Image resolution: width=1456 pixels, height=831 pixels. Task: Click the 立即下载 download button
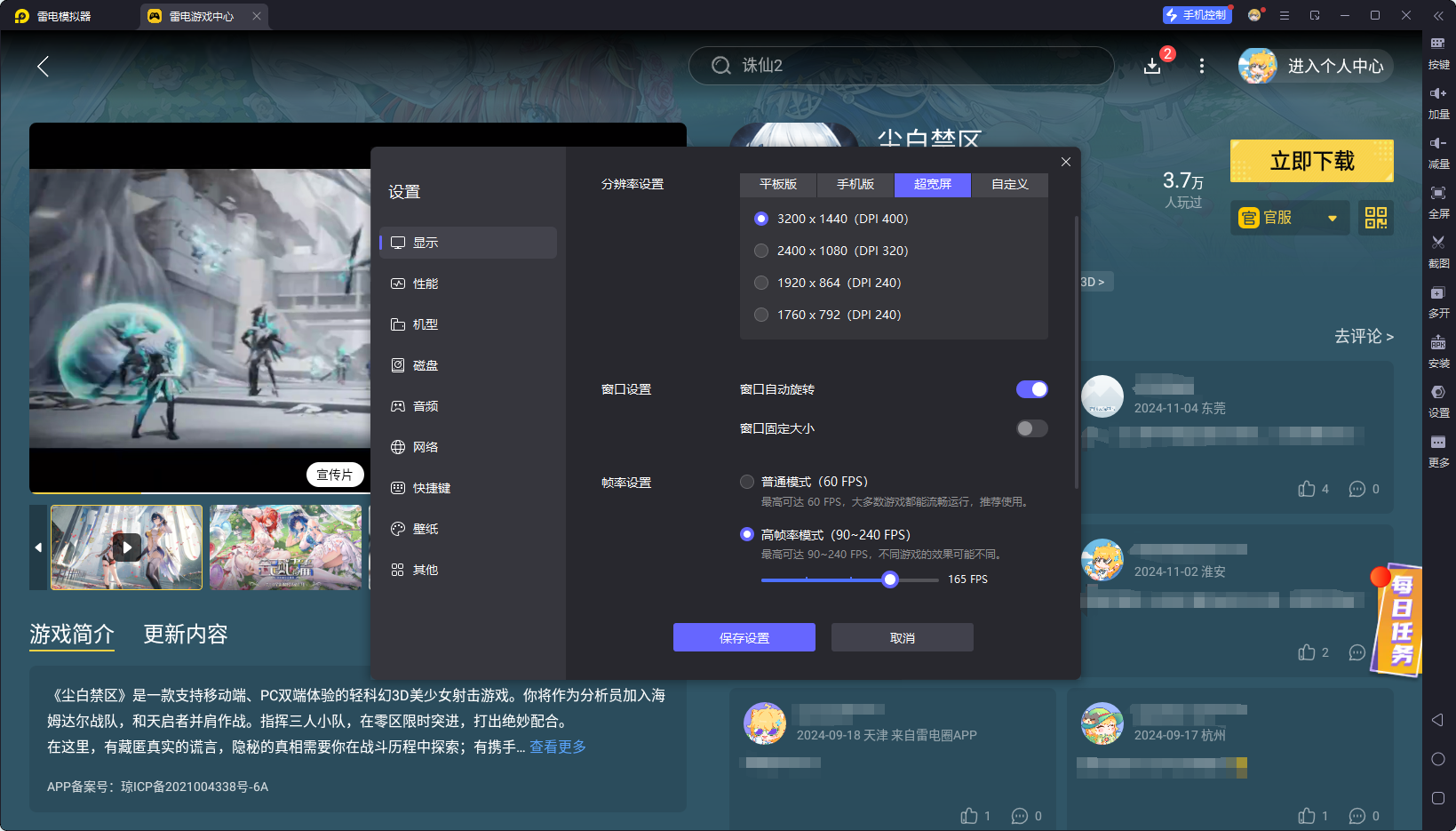pos(1312,161)
